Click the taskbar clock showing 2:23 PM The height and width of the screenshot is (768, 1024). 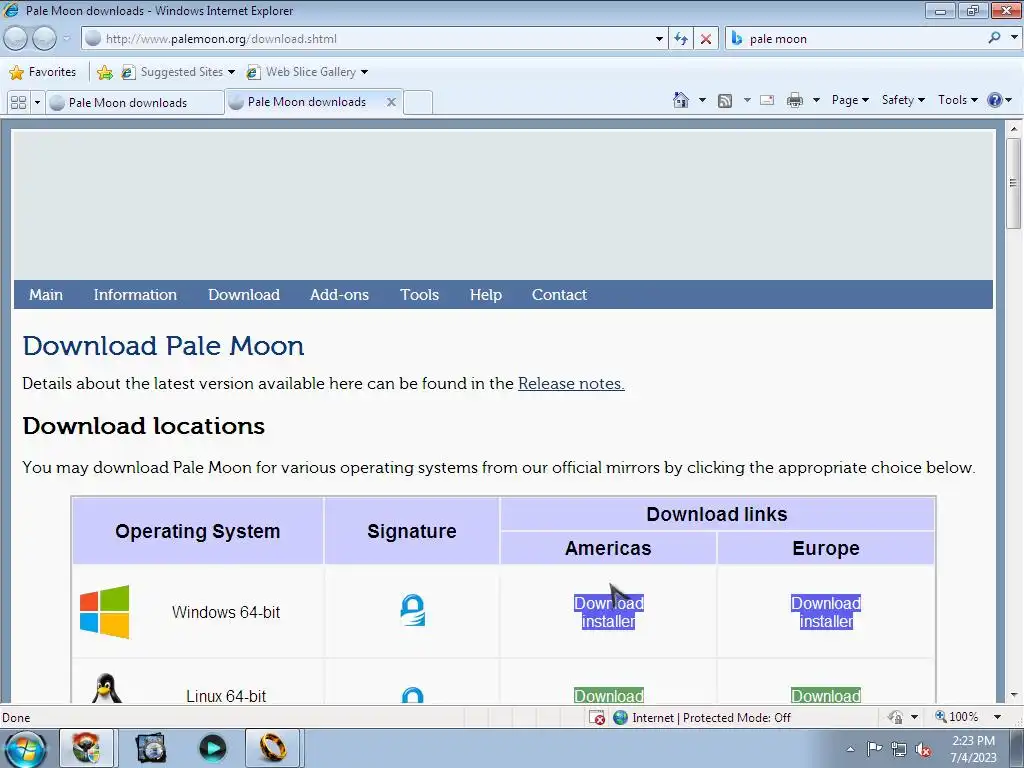(973, 749)
